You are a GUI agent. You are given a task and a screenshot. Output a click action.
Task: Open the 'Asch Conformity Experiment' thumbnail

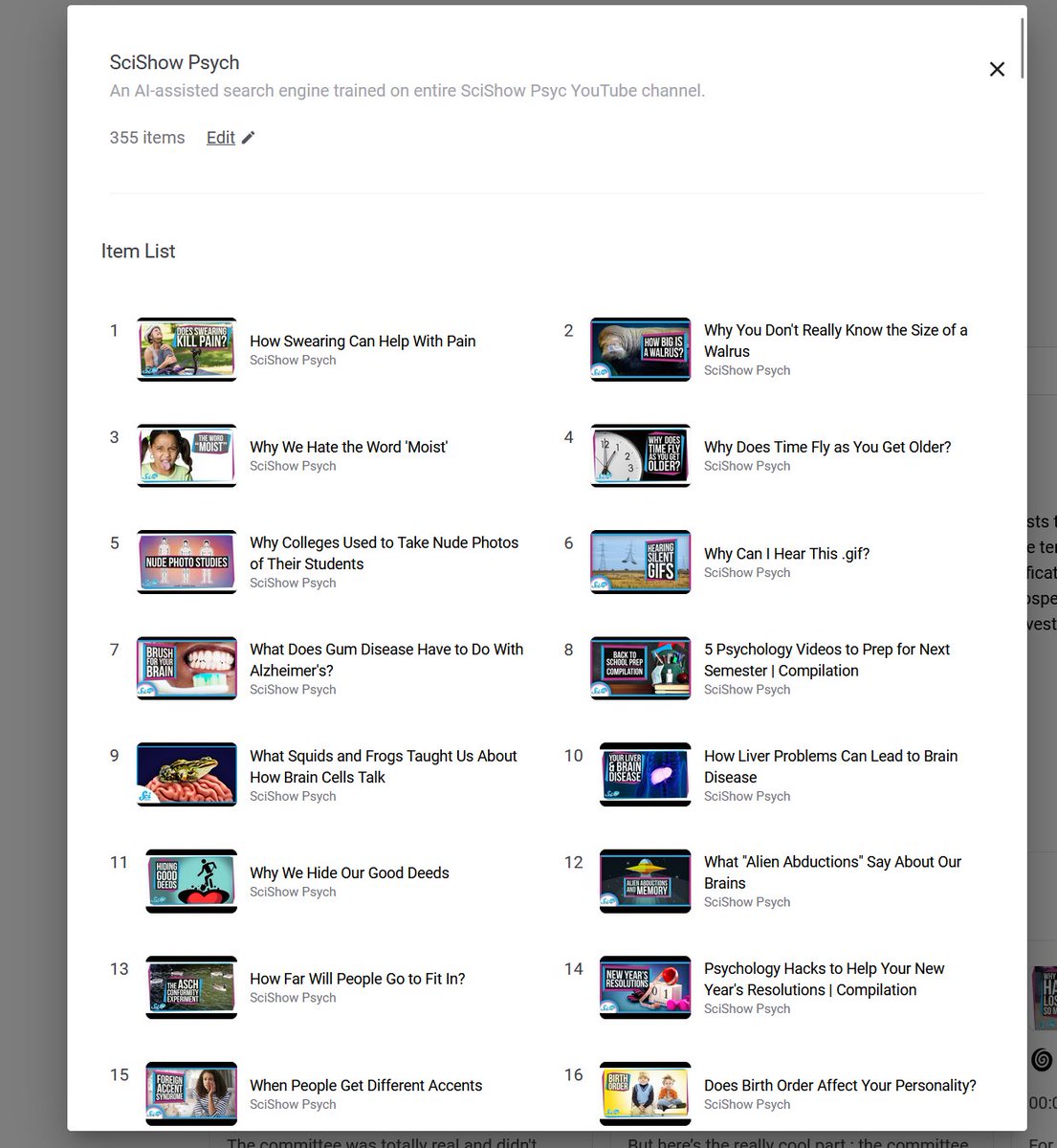click(191, 987)
